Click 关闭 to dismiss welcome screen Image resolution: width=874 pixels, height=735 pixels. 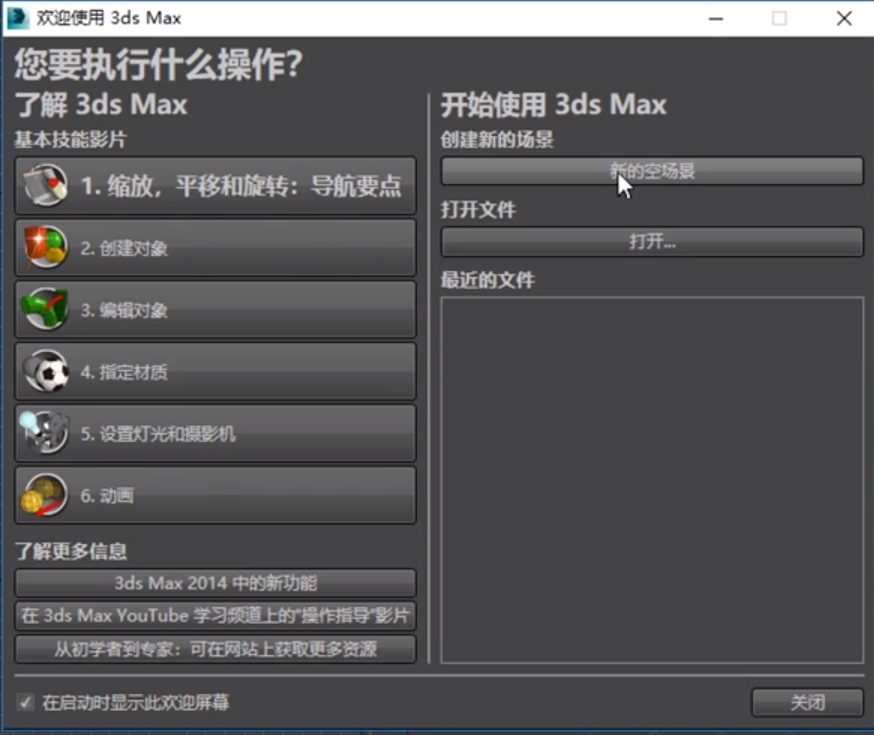click(x=806, y=702)
